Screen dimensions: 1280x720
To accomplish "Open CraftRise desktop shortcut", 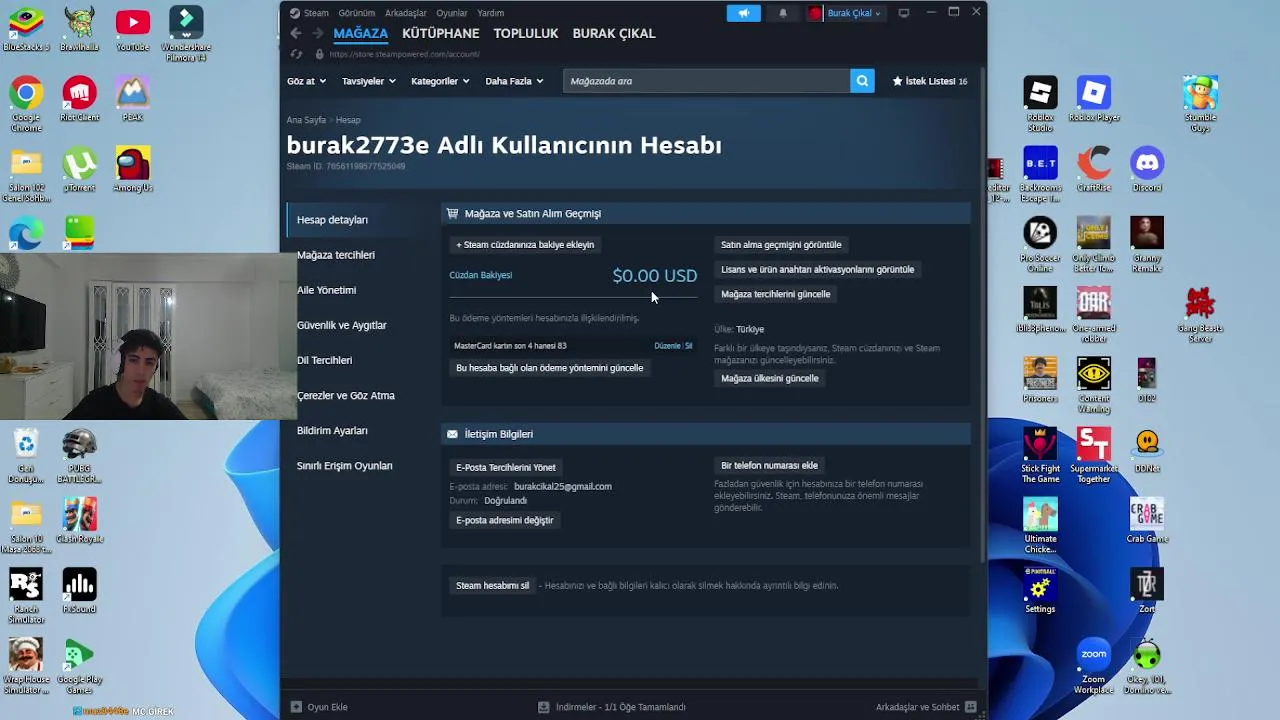I will tap(1094, 169).
